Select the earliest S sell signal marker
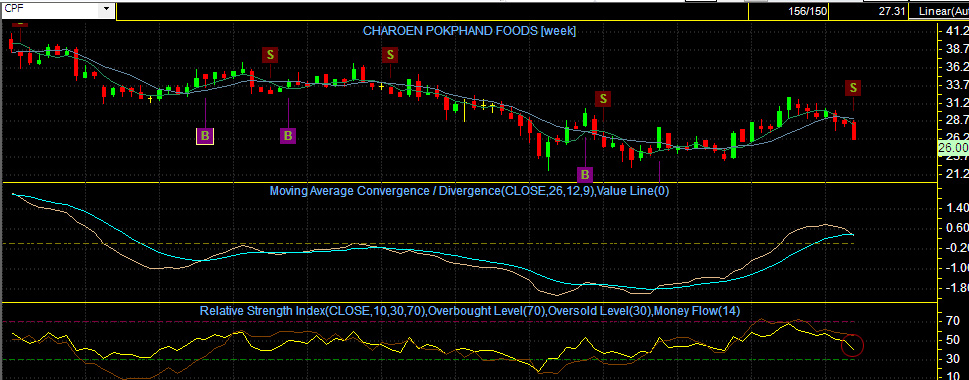 [x=269, y=55]
